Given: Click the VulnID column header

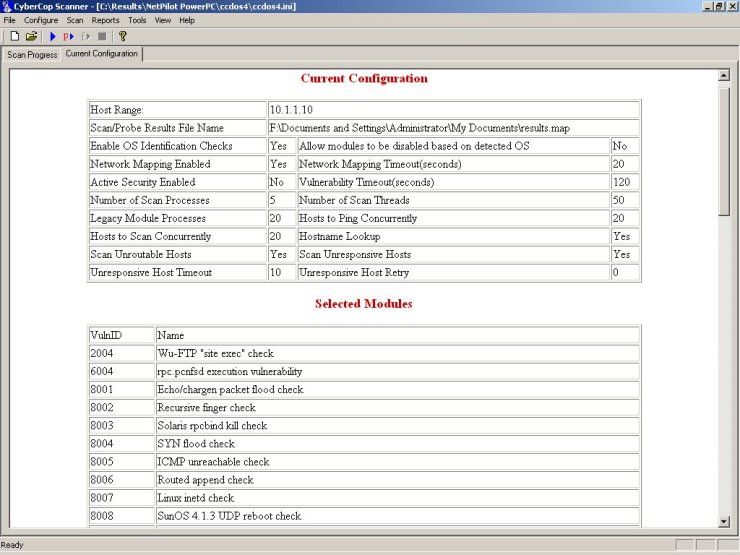Looking at the screenshot, I should 121,335.
